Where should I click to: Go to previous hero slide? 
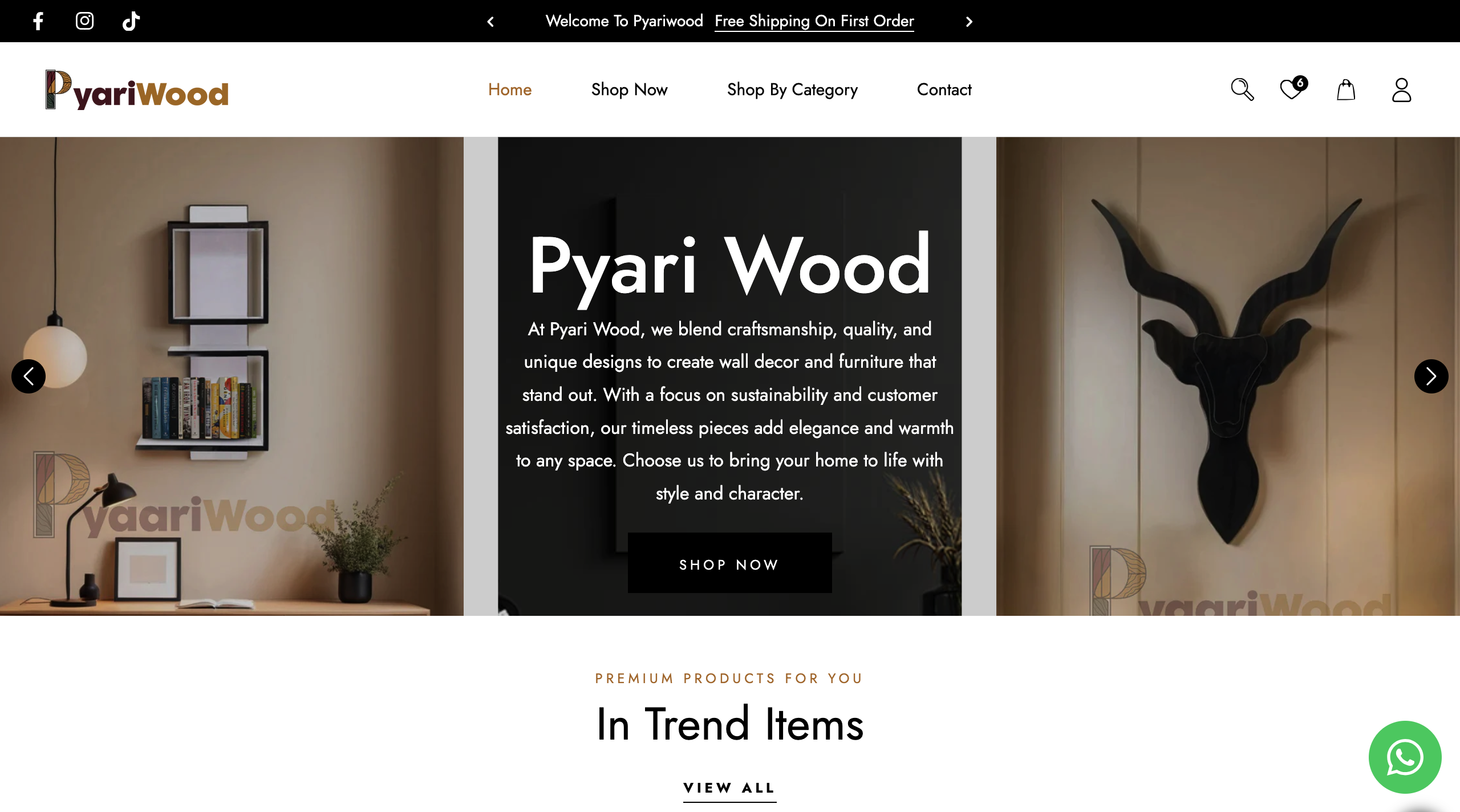click(29, 376)
